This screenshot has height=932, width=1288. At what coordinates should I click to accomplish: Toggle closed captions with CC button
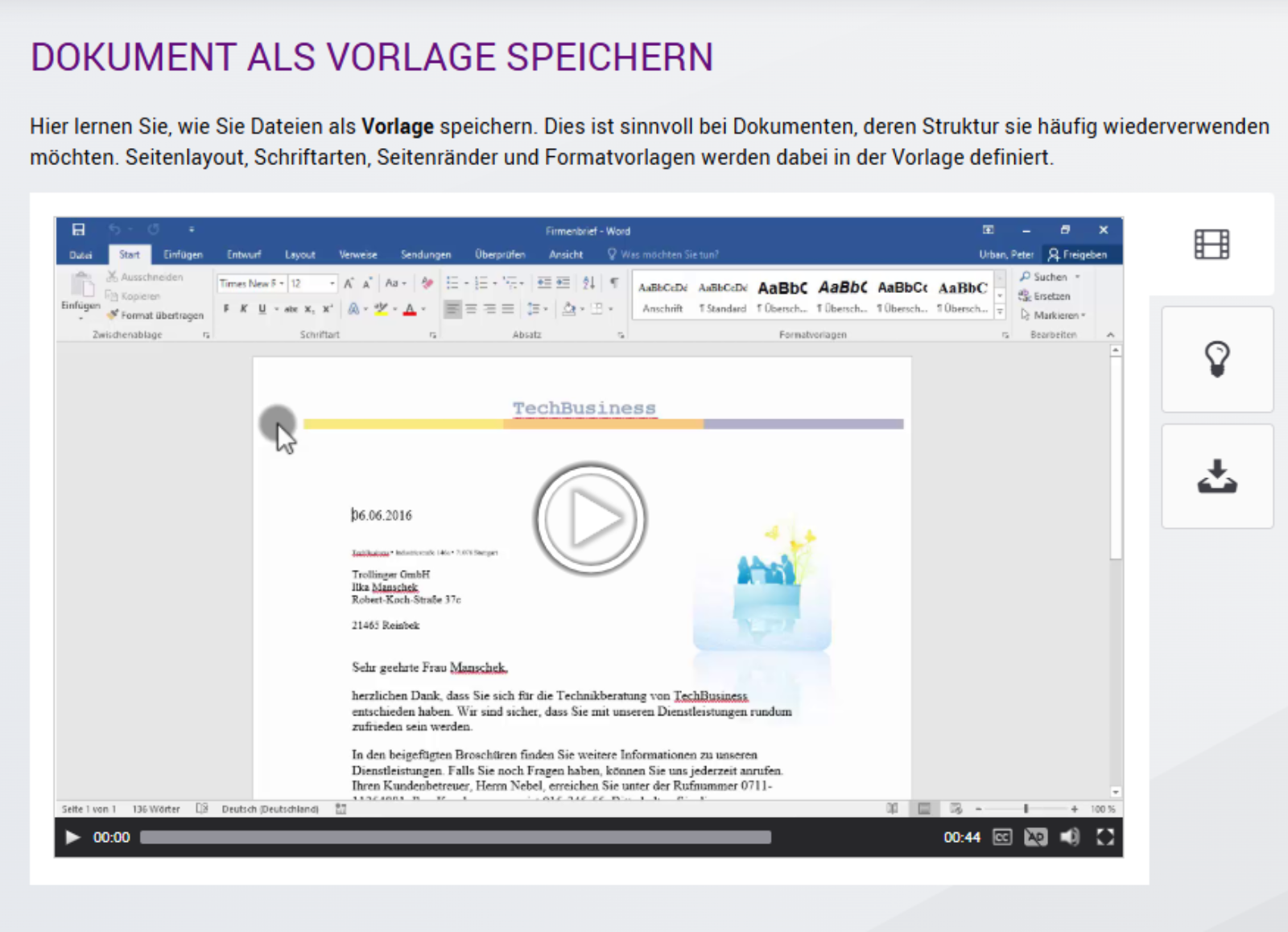[1002, 837]
